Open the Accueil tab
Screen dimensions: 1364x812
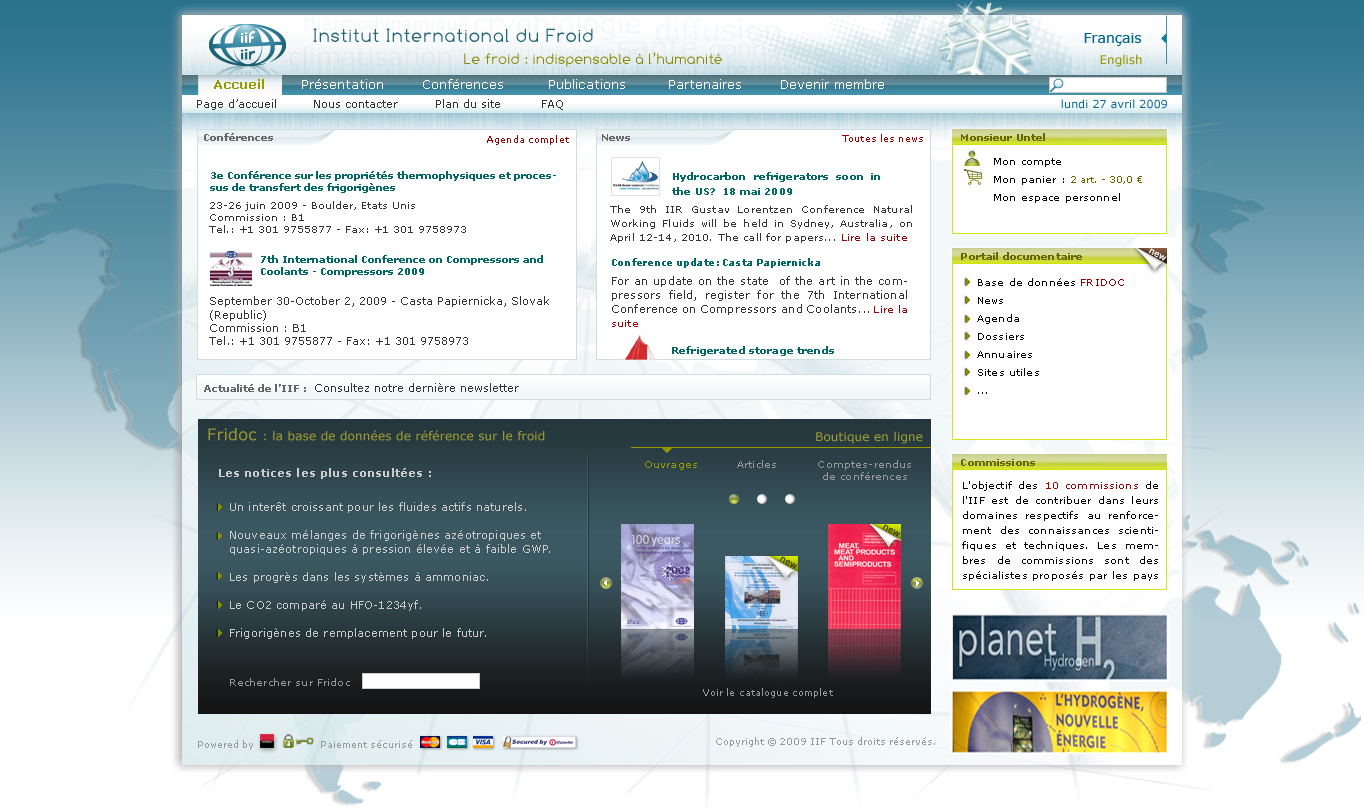point(239,85)
